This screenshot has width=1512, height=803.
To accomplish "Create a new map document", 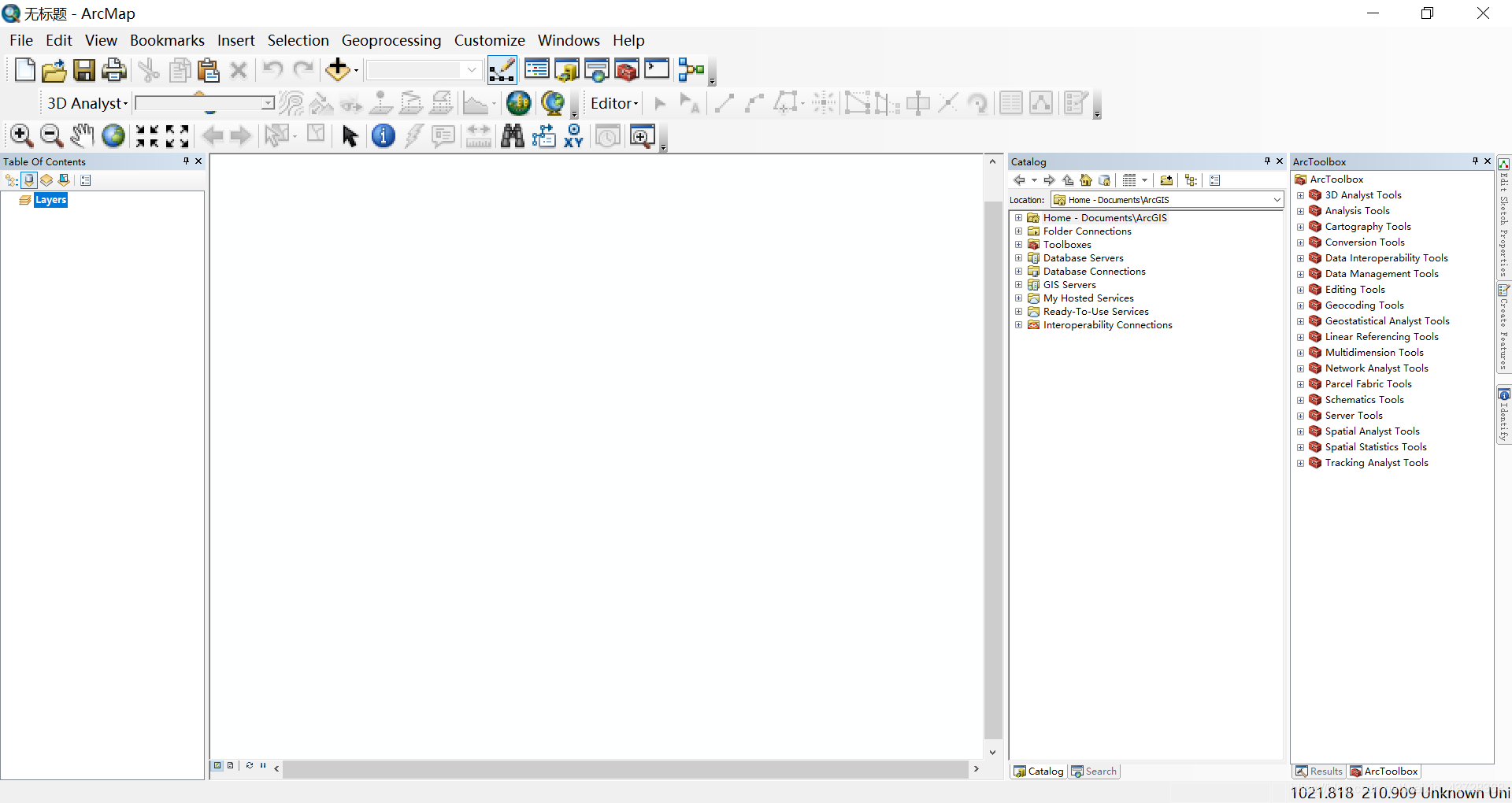I will 25,70.
